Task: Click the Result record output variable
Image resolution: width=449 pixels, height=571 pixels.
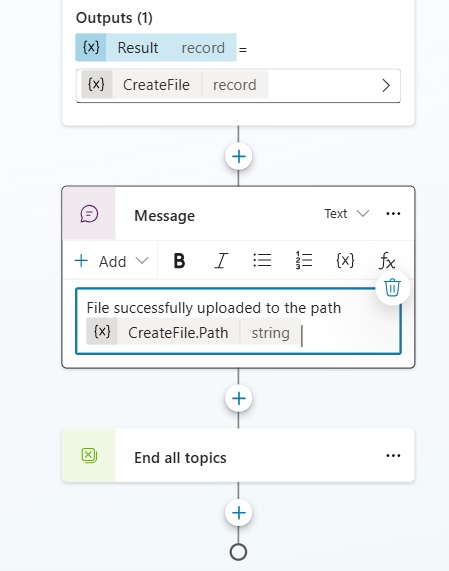Action: click(x=156, y=47)
